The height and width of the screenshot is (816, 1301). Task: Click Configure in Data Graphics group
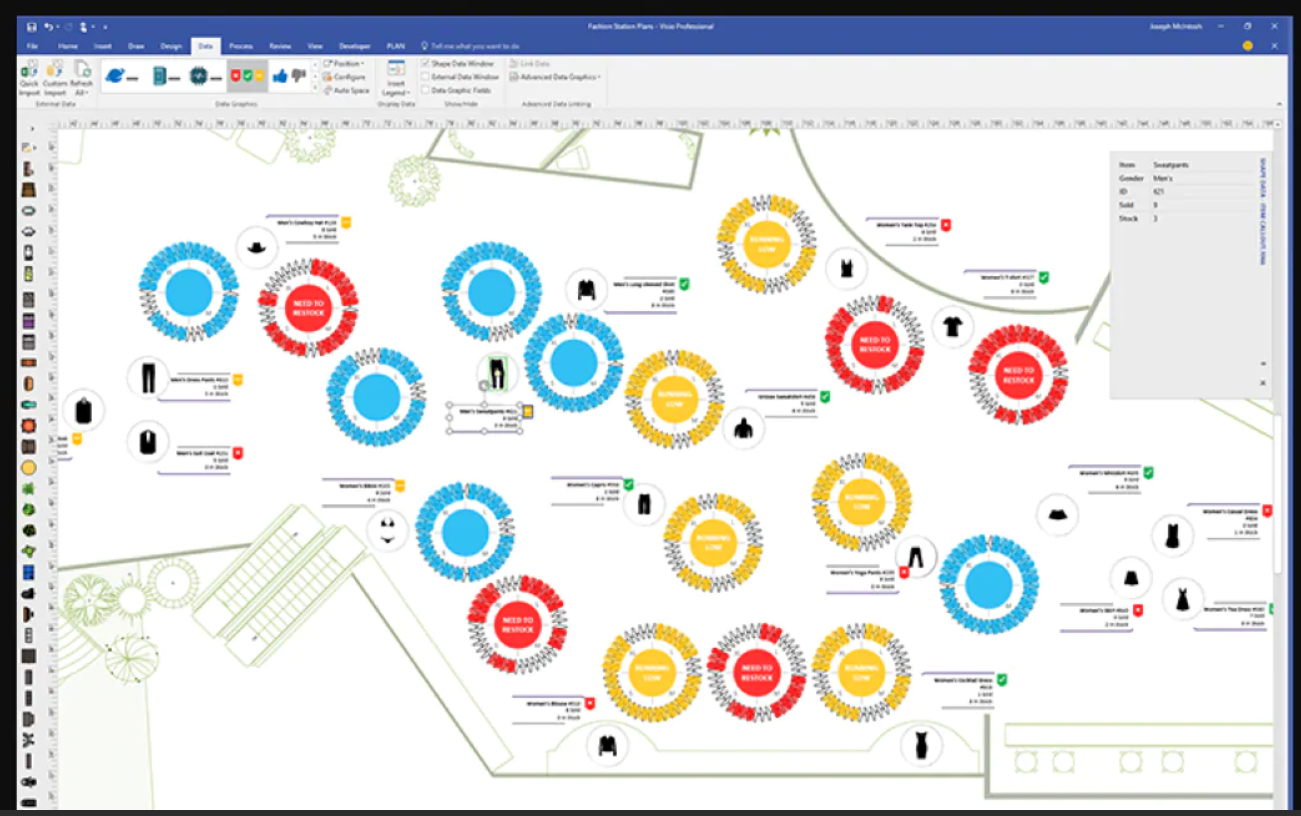(x=344, y=77)
